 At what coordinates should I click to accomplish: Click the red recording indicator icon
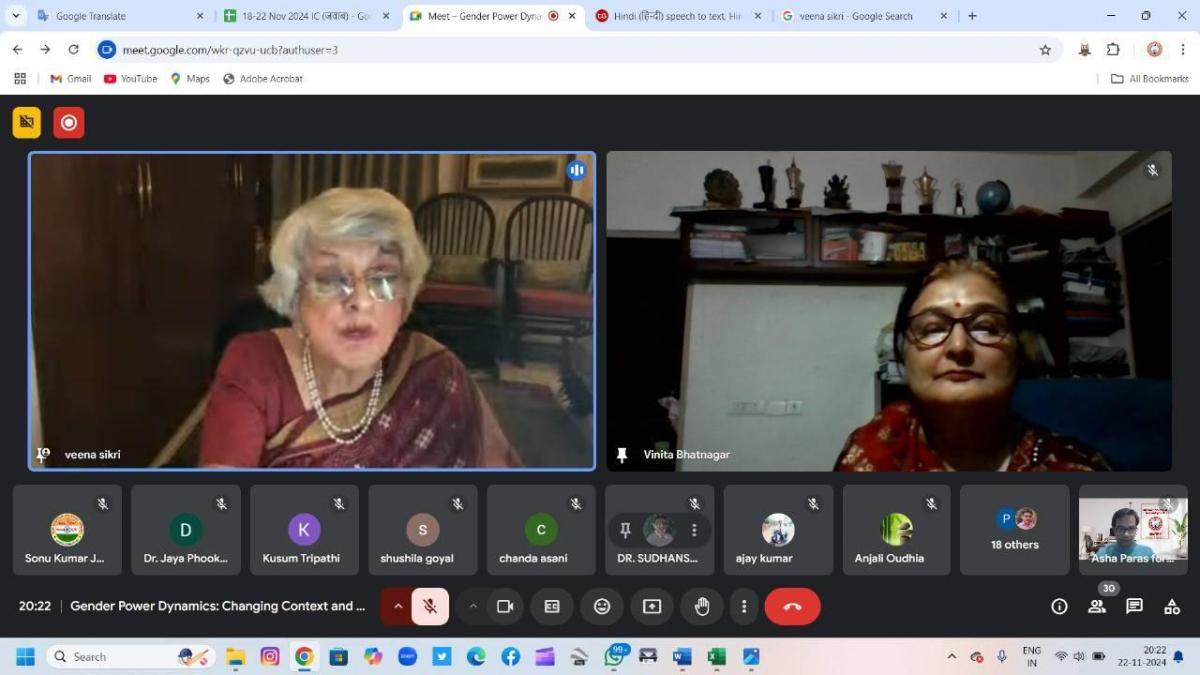69,122
